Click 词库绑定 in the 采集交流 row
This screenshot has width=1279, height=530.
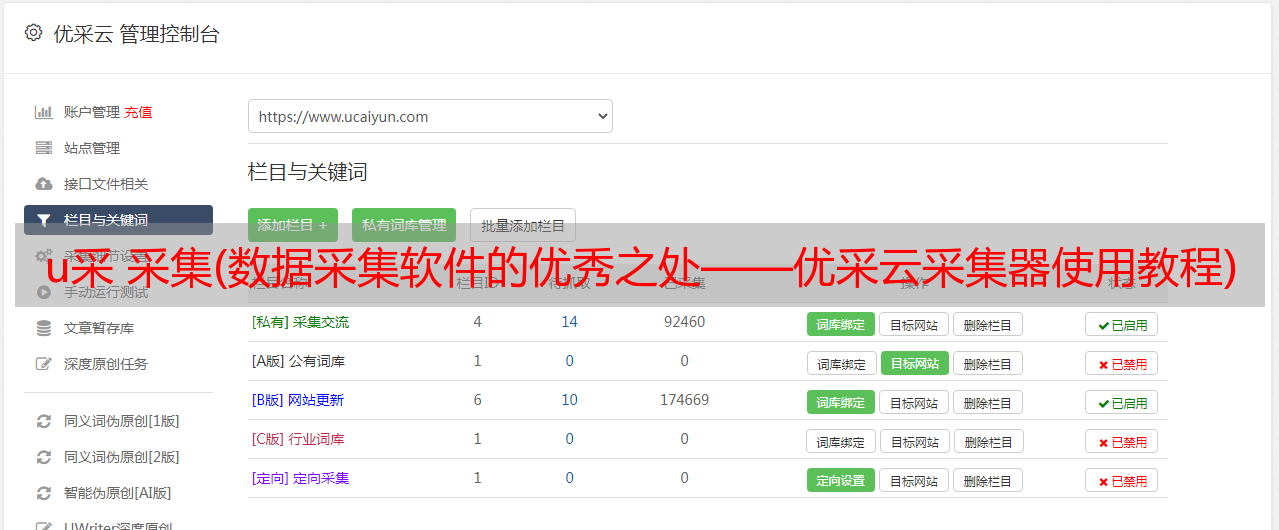841,324
